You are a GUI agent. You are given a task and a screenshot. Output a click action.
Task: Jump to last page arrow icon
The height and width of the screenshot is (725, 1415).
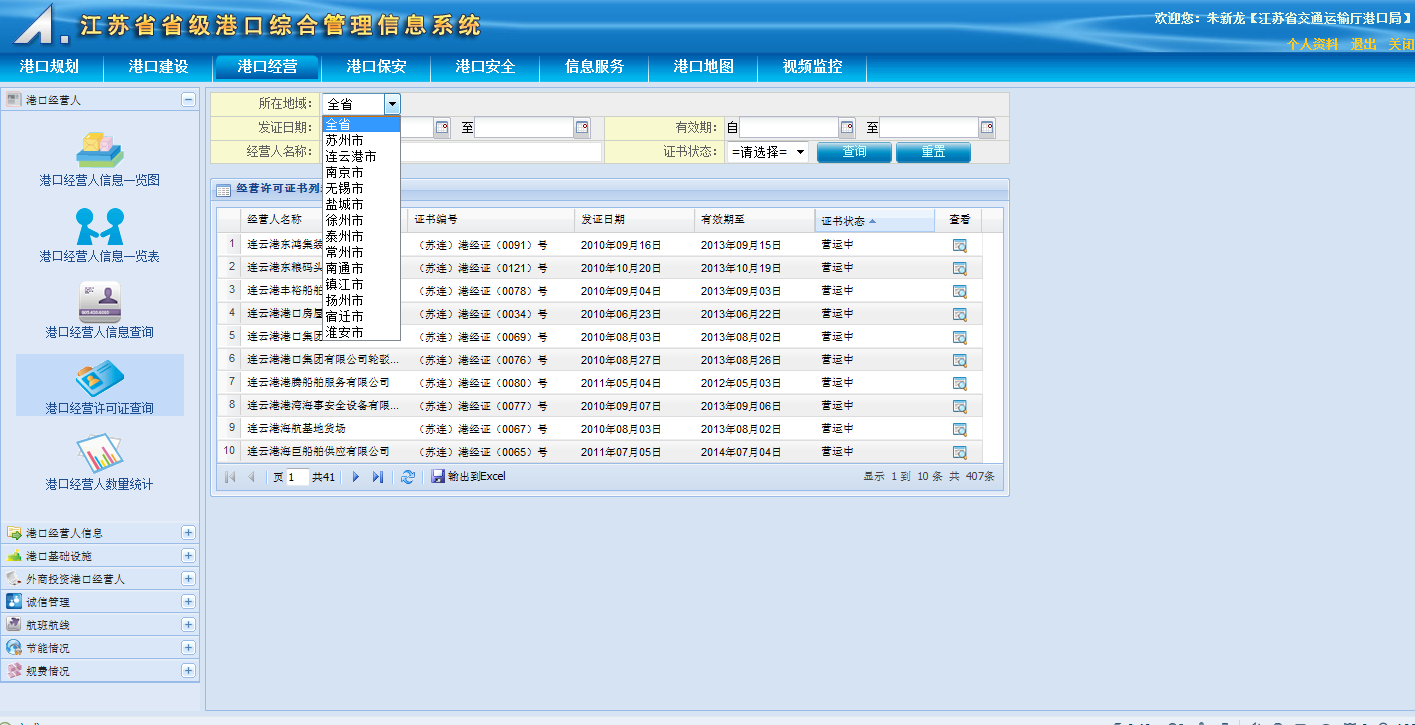[x=377, y=477]
